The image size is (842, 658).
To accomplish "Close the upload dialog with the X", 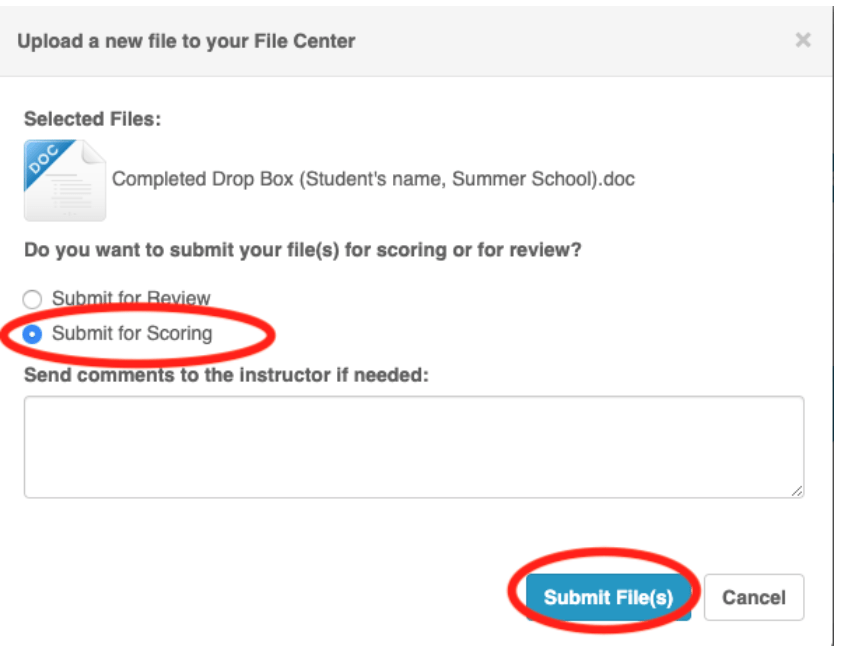I will point(802,40).
